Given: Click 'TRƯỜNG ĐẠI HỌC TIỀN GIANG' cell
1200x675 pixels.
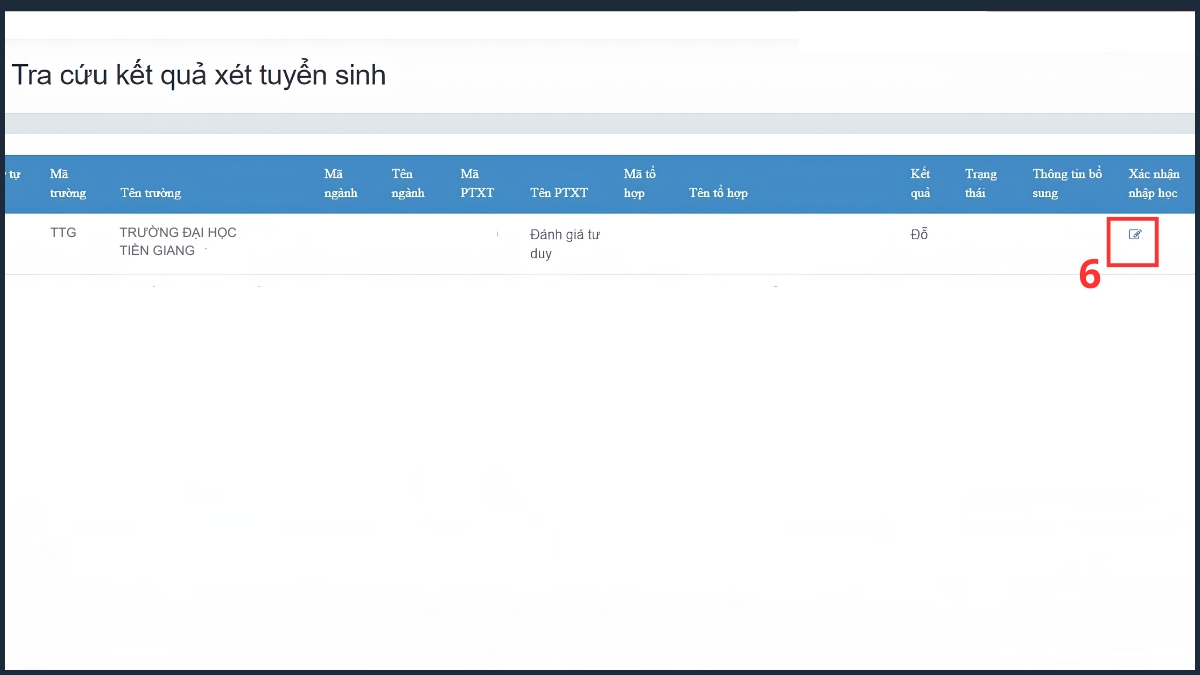Looking at the screenshot, I should click(x=178, y=241).
